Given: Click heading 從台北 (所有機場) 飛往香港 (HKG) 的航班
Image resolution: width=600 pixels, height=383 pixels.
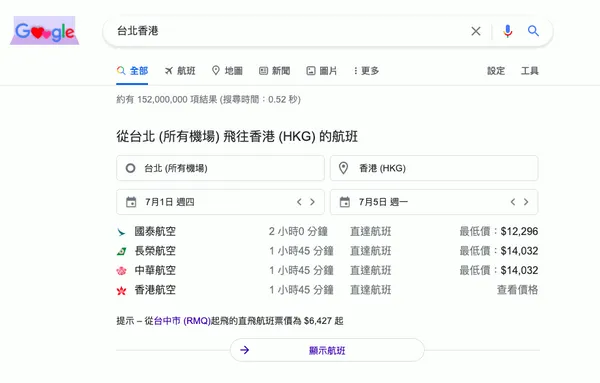Looking at the screenshot, I should pos(237,137).
